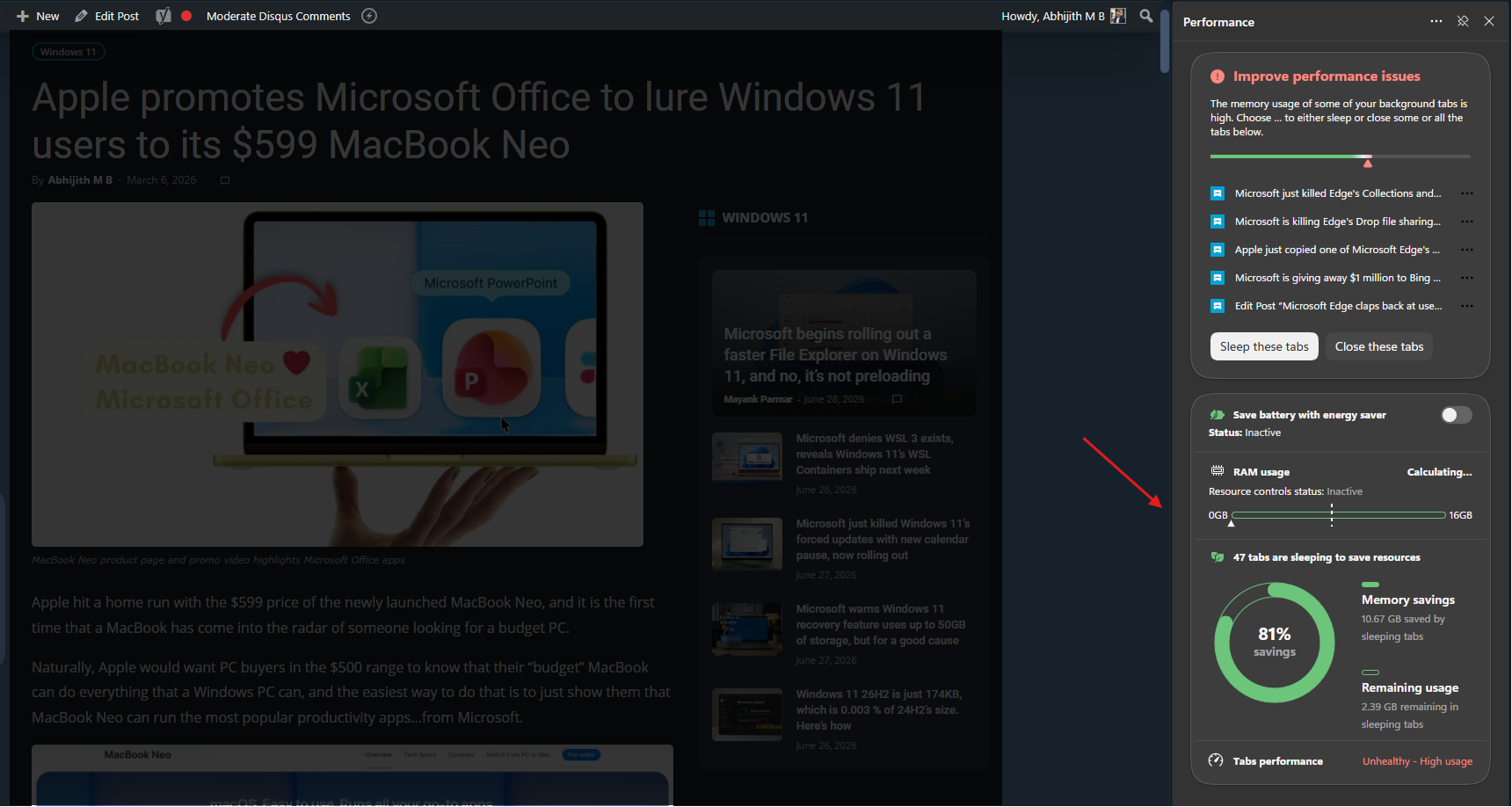Click favicon of '$1 million to Bing' entry
The height and width of the screenshot is (807, 1512).
pyautogui.click(x=1218, y=278)
